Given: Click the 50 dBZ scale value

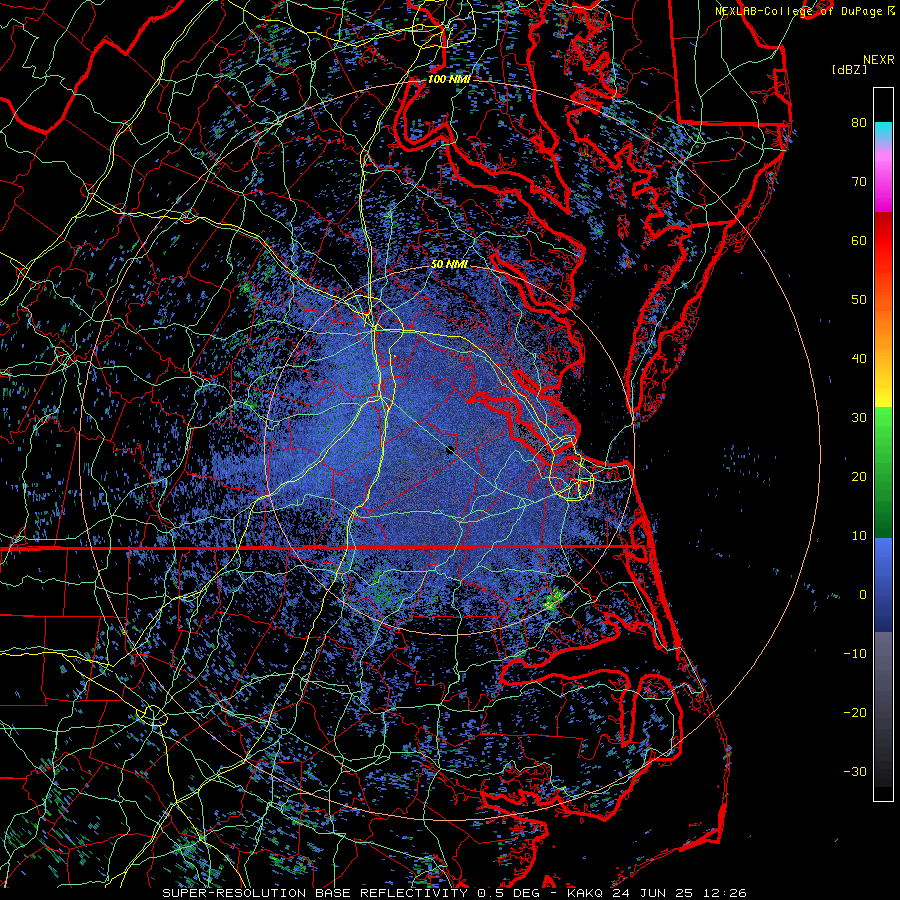Looking at the screenshot, I should click(859, 300).
